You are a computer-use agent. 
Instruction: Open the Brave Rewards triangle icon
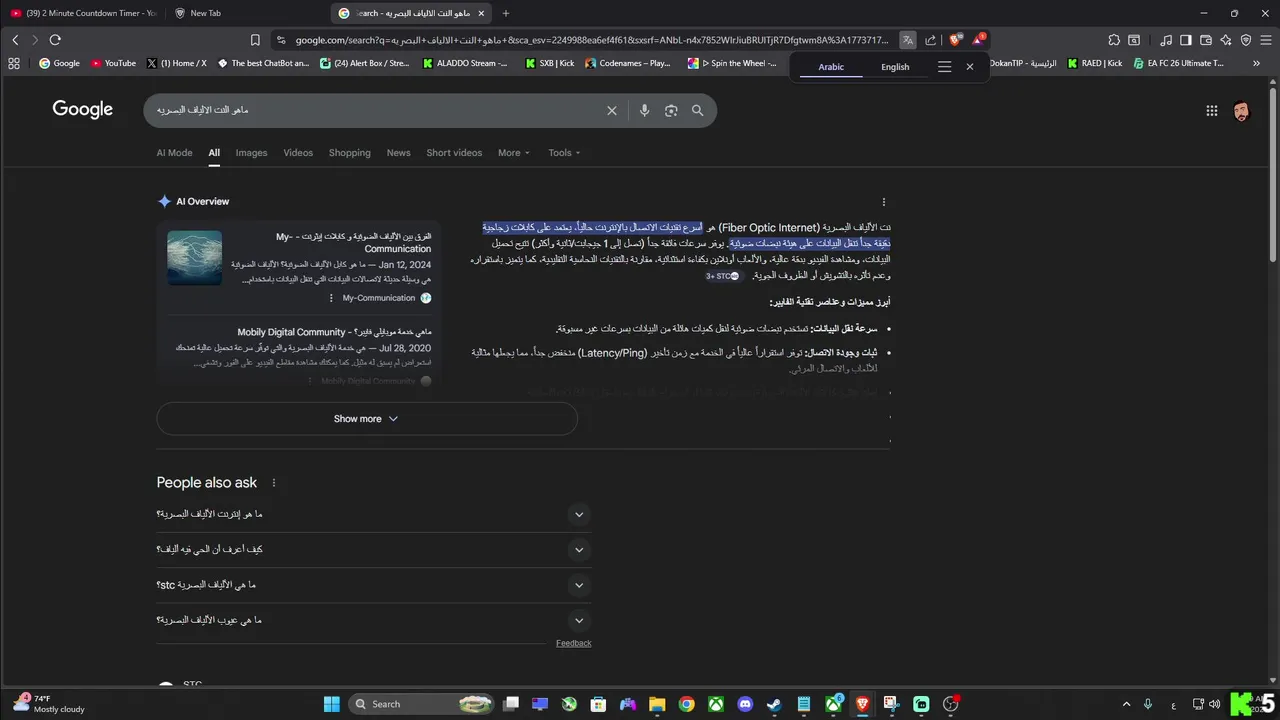pos(979,40)
